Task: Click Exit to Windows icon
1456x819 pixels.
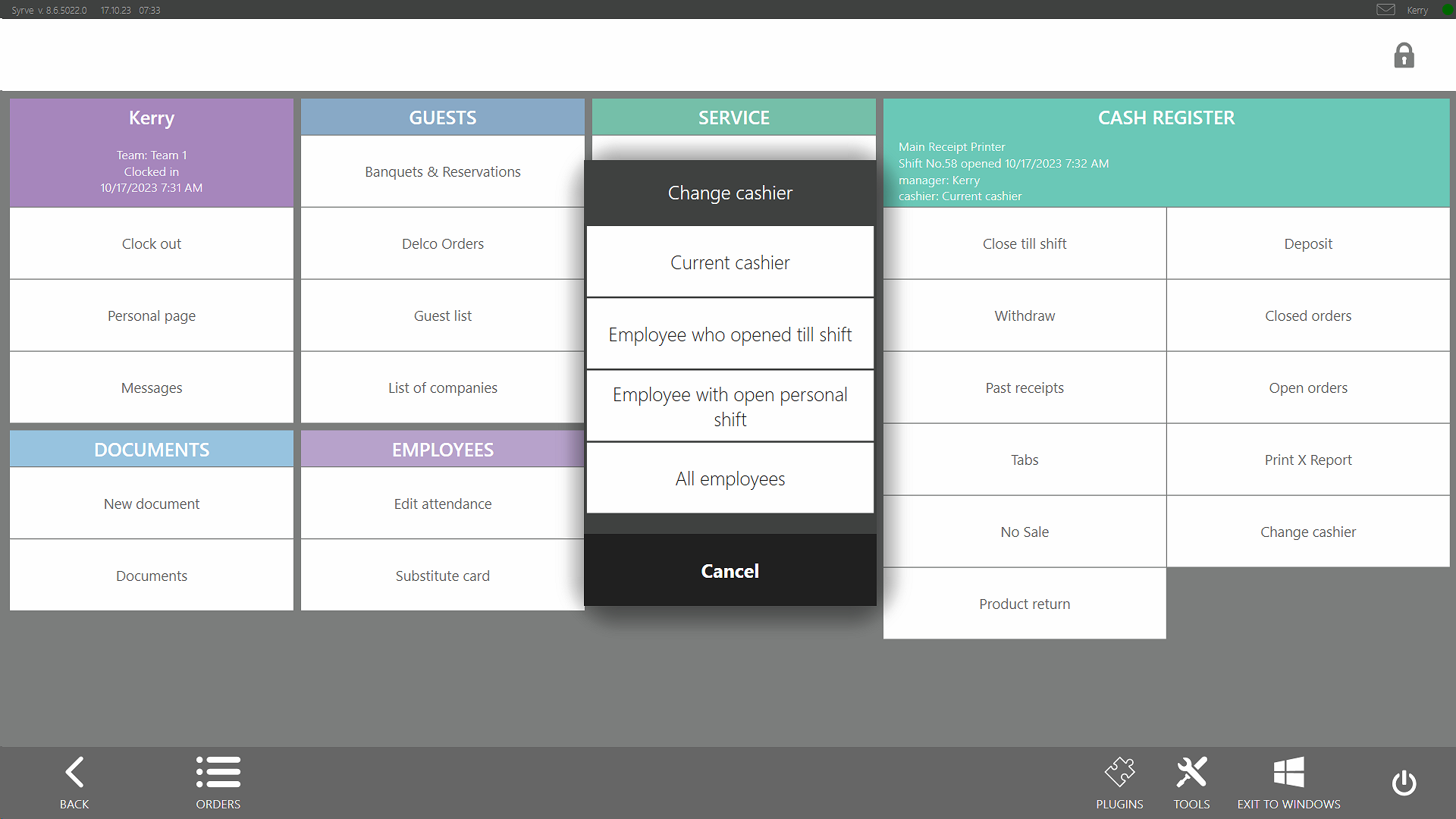Action: click(x=1288, y=773)
